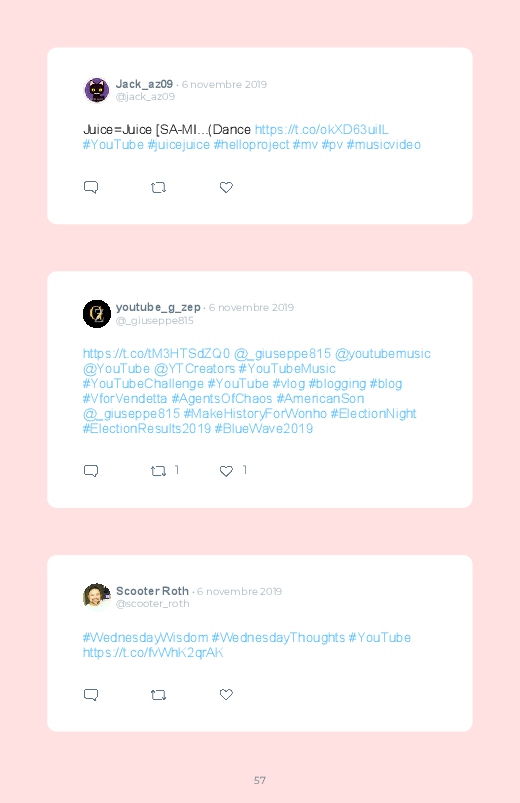The height and width of the screenshot is (803, 520).
Task: Open the #ElectionNight hashtag
Action: point(373,413)
